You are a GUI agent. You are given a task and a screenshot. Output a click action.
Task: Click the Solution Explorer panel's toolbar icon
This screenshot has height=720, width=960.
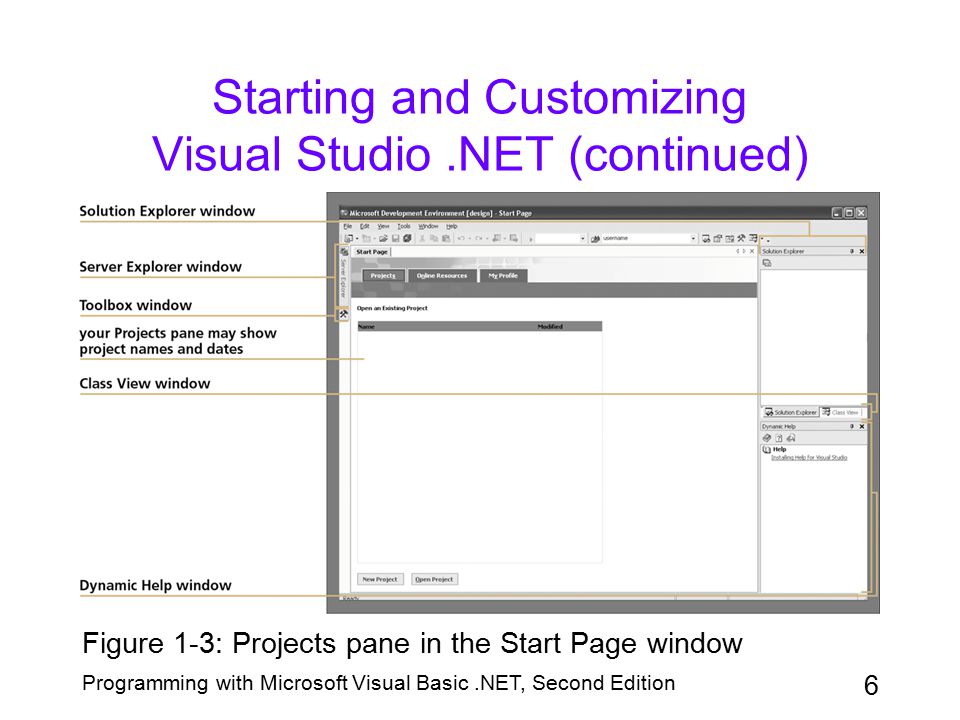(767, 263)
